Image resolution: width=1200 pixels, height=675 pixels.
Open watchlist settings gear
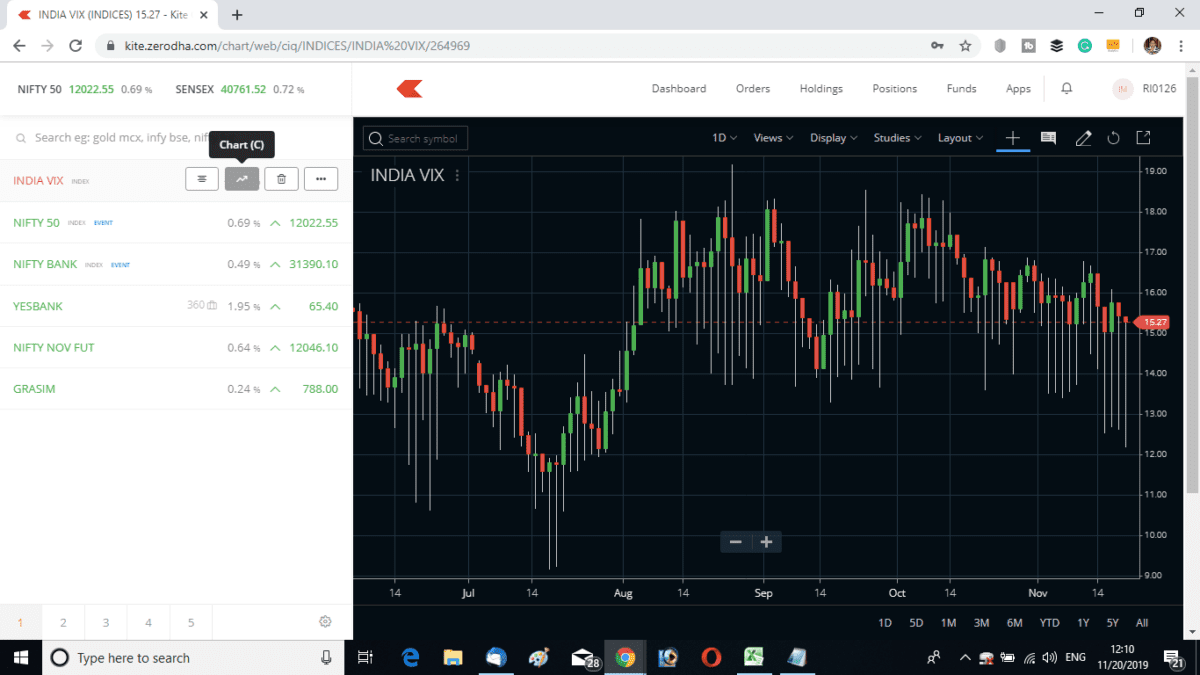click(x=325, y=622)
